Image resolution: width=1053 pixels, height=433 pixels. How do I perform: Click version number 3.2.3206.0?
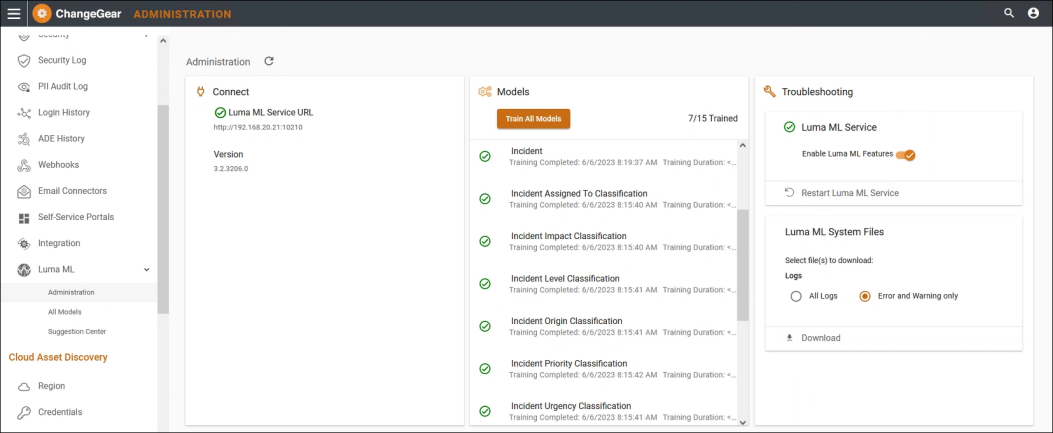click(231, 169)
